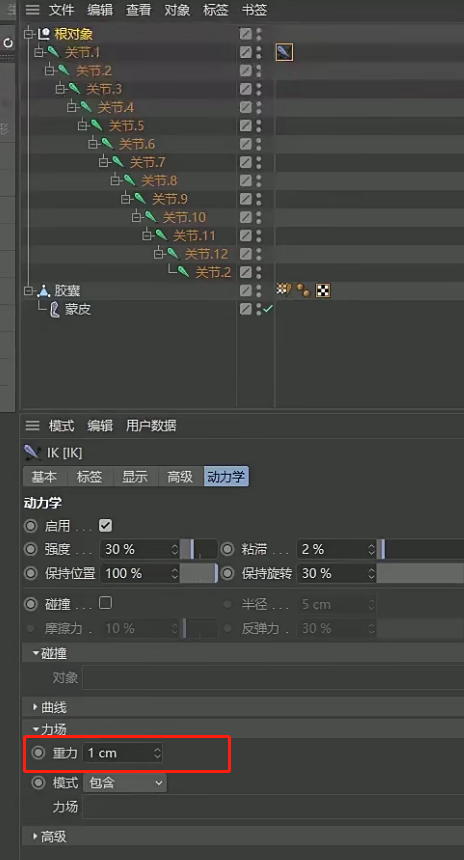Switch to the 显示 tab
The image size is (464, 860).
(x=135, y=477)
